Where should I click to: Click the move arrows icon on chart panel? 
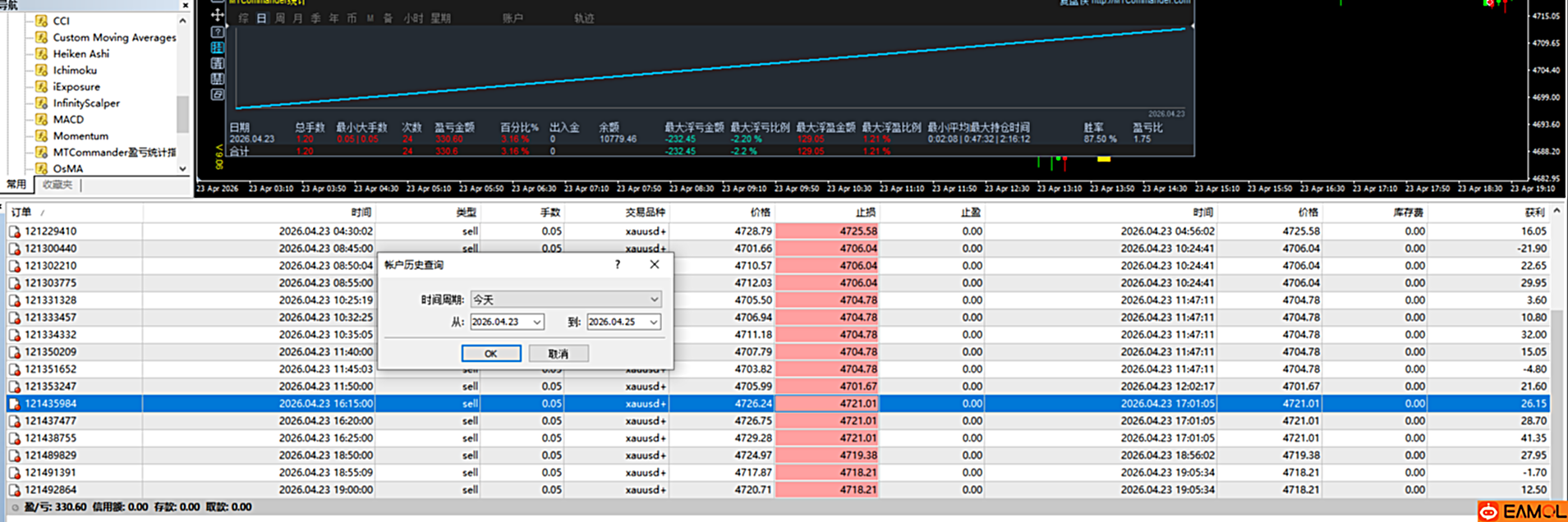[217, 15]
